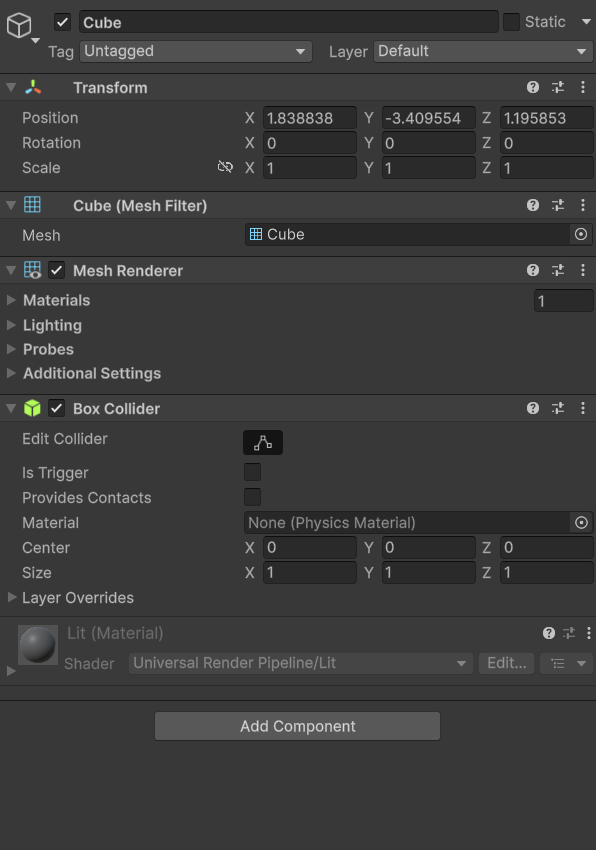Open the Mesh Renderer three-dot context menu
This screenshot has height=850, width=596.
[x=582, y=270]
